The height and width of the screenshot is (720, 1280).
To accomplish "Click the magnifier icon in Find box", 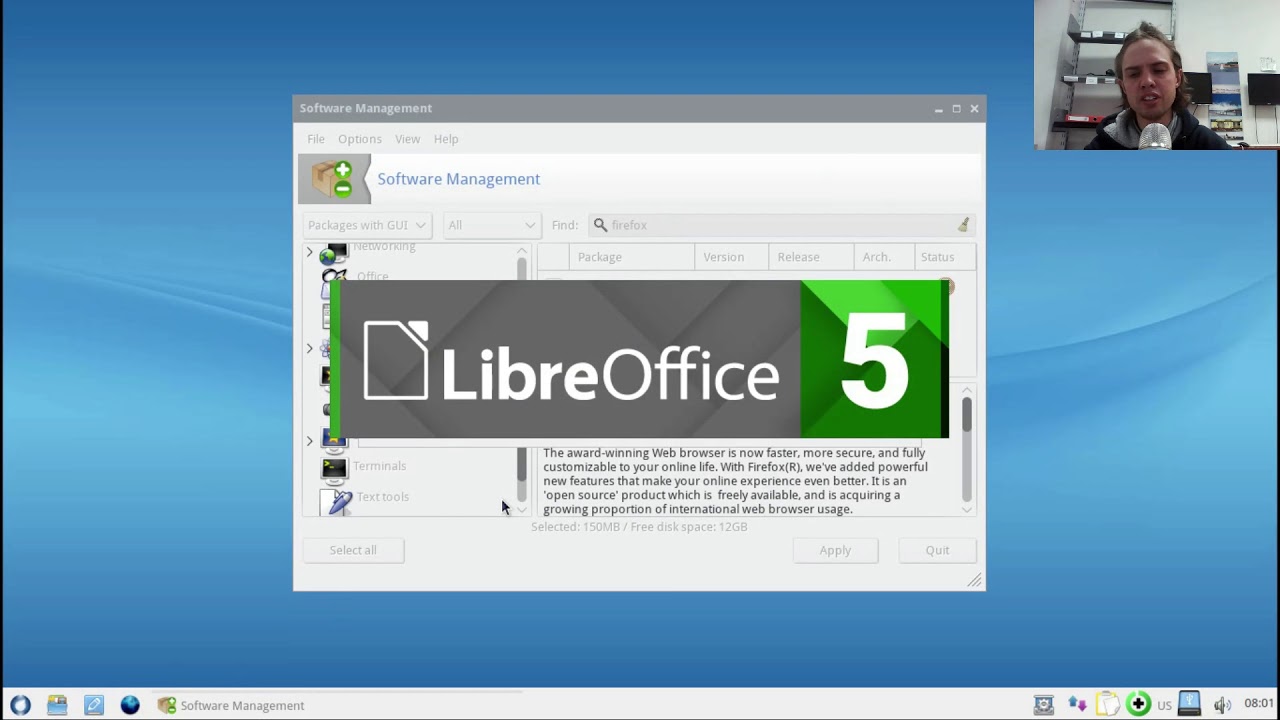I will (x=600, y=225).
